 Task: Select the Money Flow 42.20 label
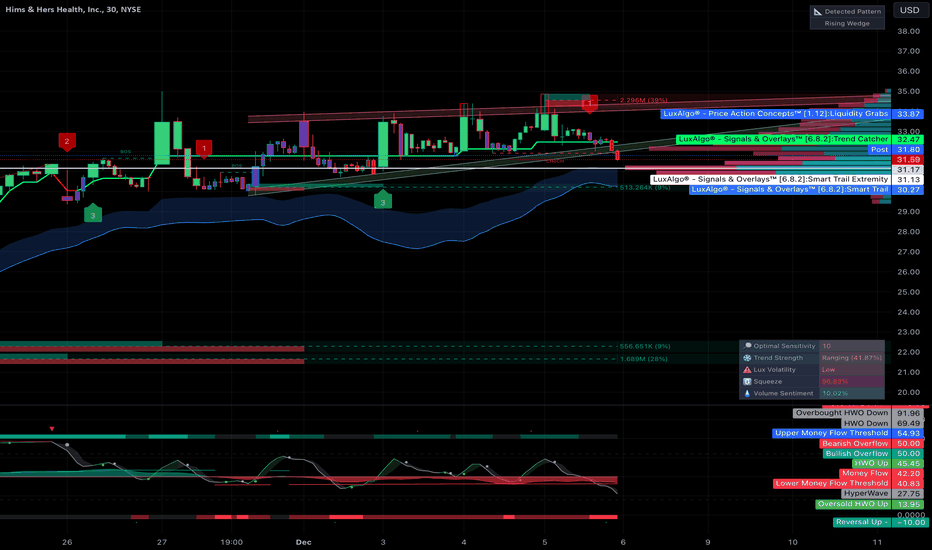865,473
